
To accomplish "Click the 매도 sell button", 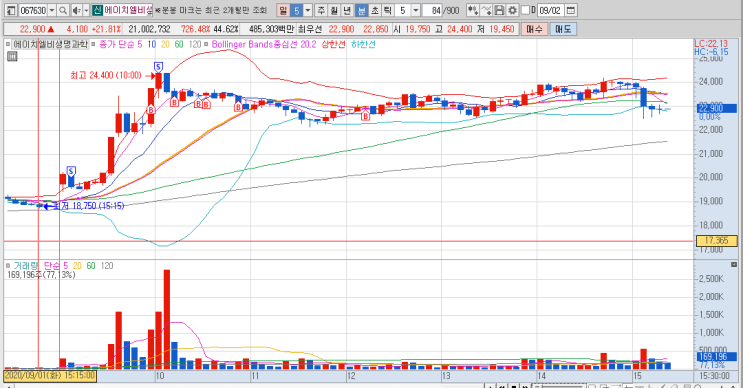I will pyautogui.click(x=563, y=29).
